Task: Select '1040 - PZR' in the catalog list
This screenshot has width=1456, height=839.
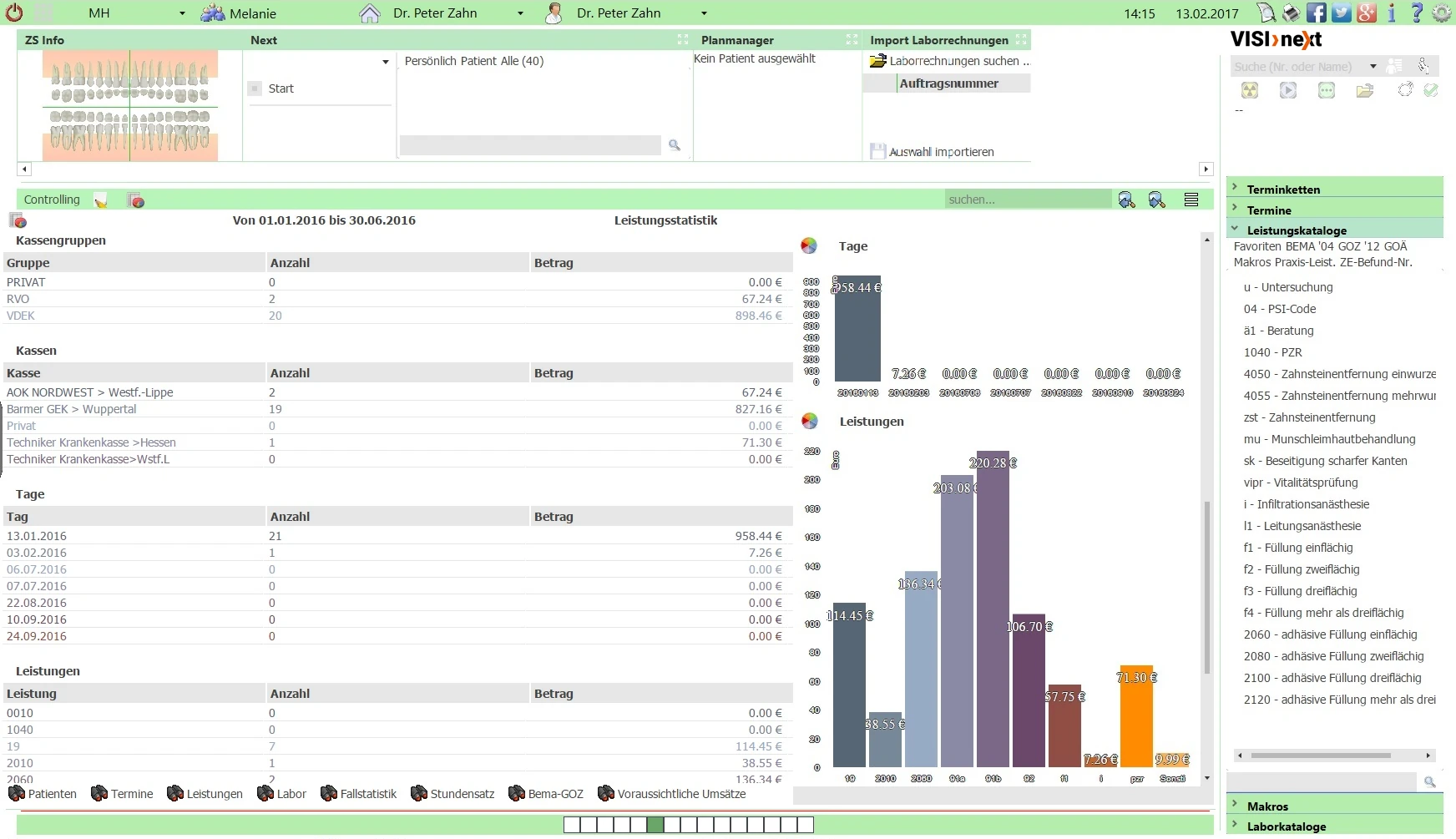Action: click(x=1272, y=352)
